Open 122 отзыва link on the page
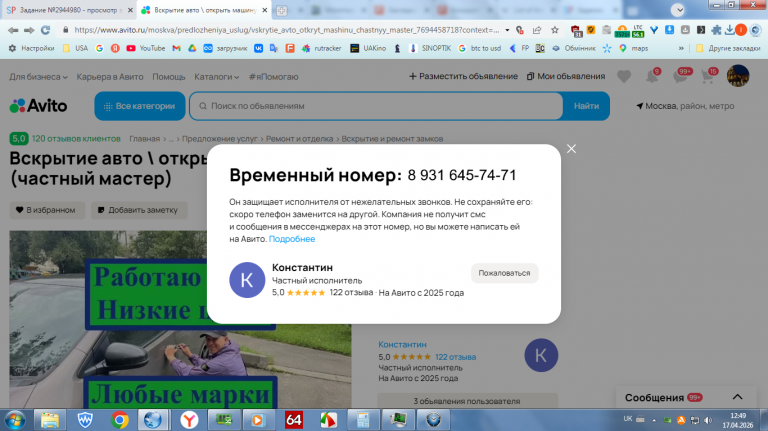The image size is (768, 431). coord(456,357)
